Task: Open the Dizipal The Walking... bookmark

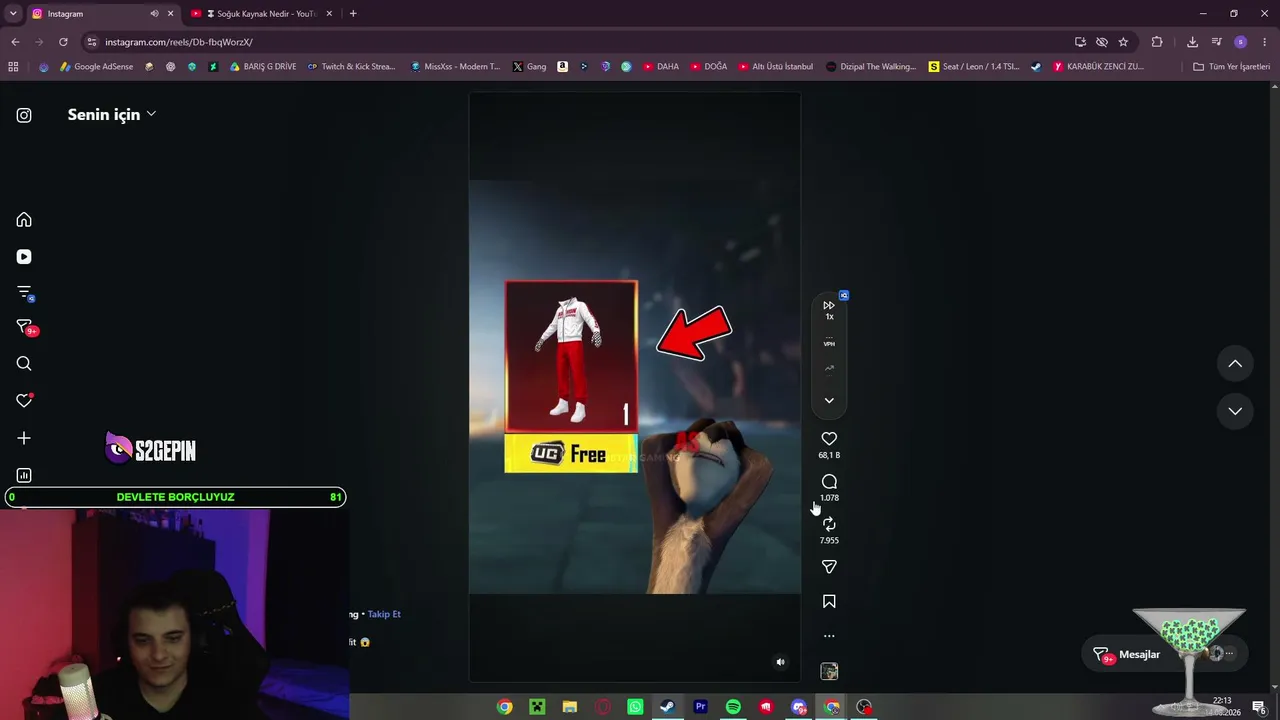Action: point(871,67)
